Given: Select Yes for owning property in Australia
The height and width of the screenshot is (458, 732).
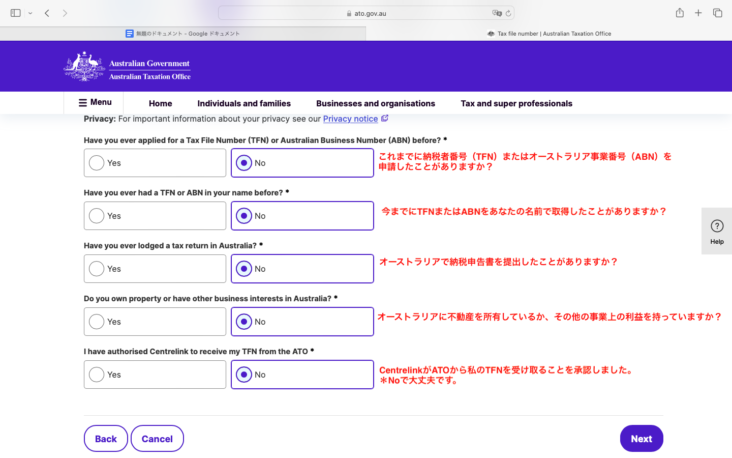Looking at the screenshot, I should point(96,321).
